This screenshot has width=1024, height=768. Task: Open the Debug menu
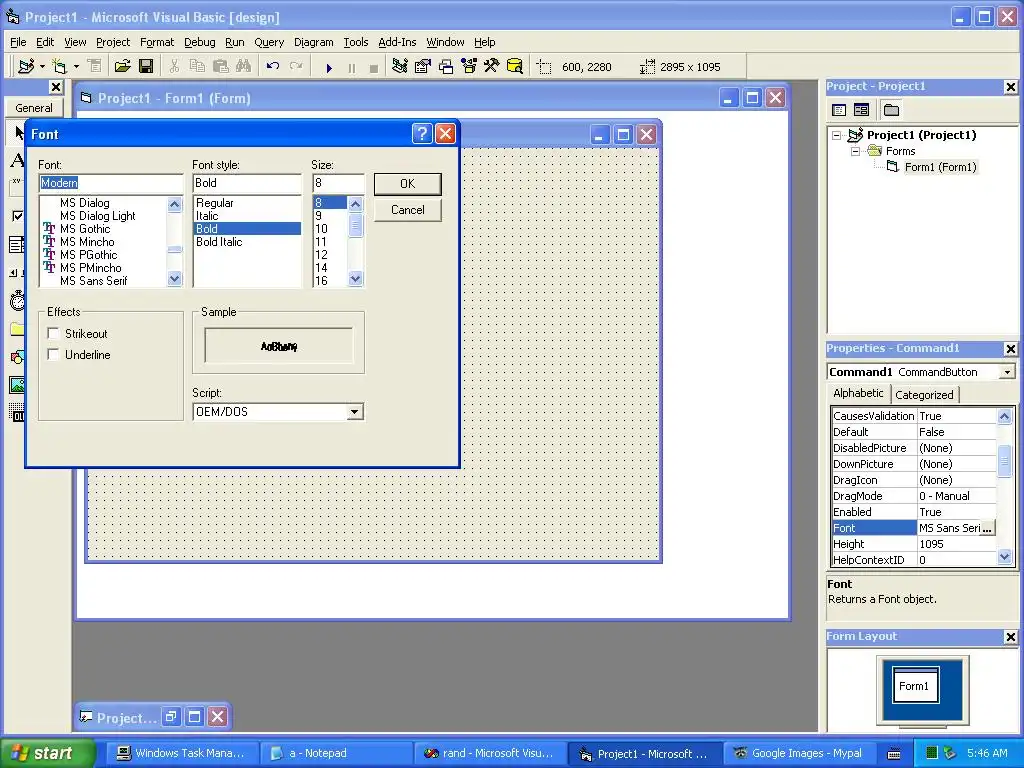coord(200,42)
